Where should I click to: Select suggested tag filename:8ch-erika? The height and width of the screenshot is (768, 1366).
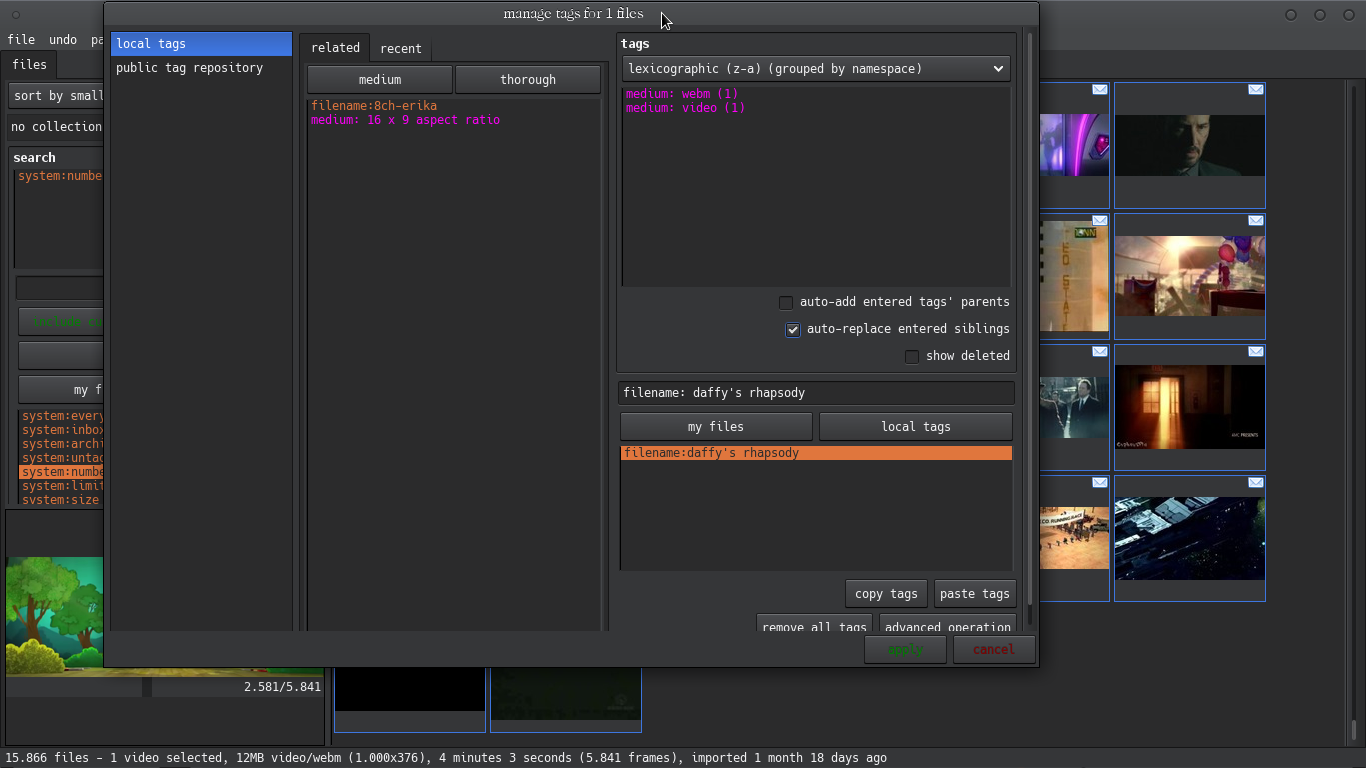tap(374, 106)
